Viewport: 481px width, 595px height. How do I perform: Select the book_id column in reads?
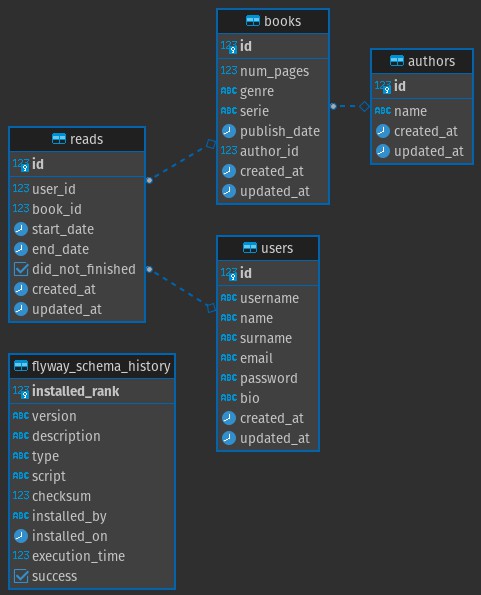click(77, 209)
